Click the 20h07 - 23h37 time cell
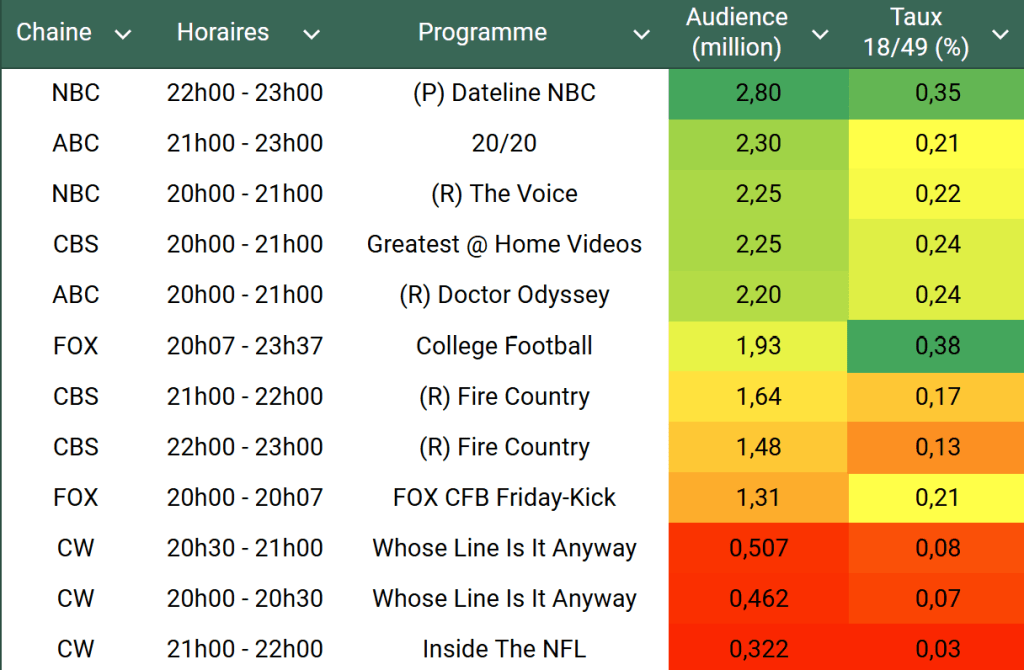The width and height of the screenshot is (1024, 670). [x=245, y=346]
